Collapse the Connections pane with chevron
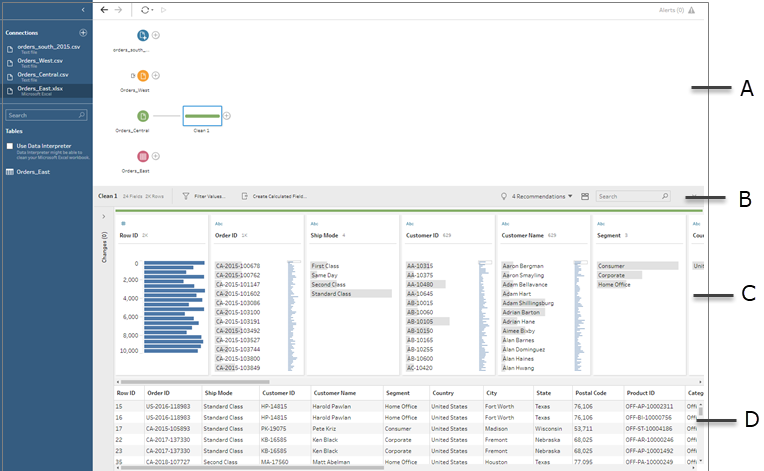This screenshot has width=764, height=471. 83,10
